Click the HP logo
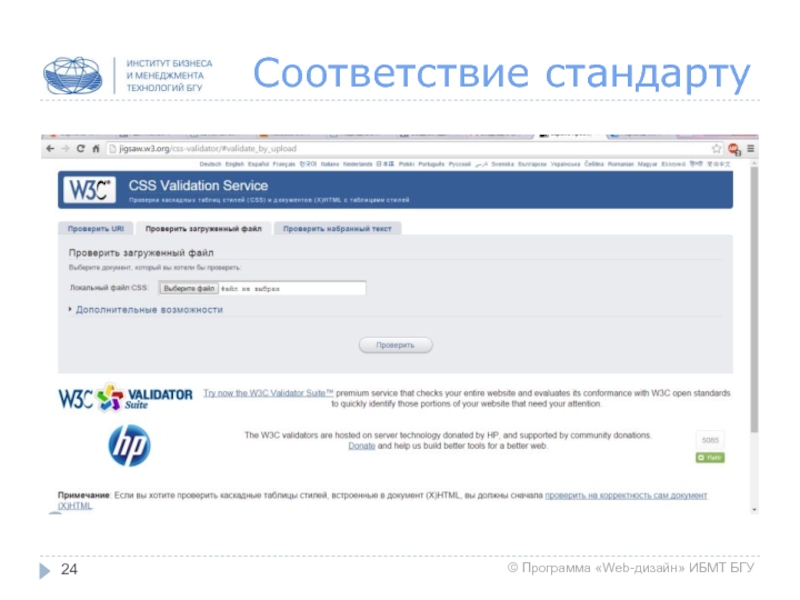The width and height of the screenshot is (800, 600). 129,445
